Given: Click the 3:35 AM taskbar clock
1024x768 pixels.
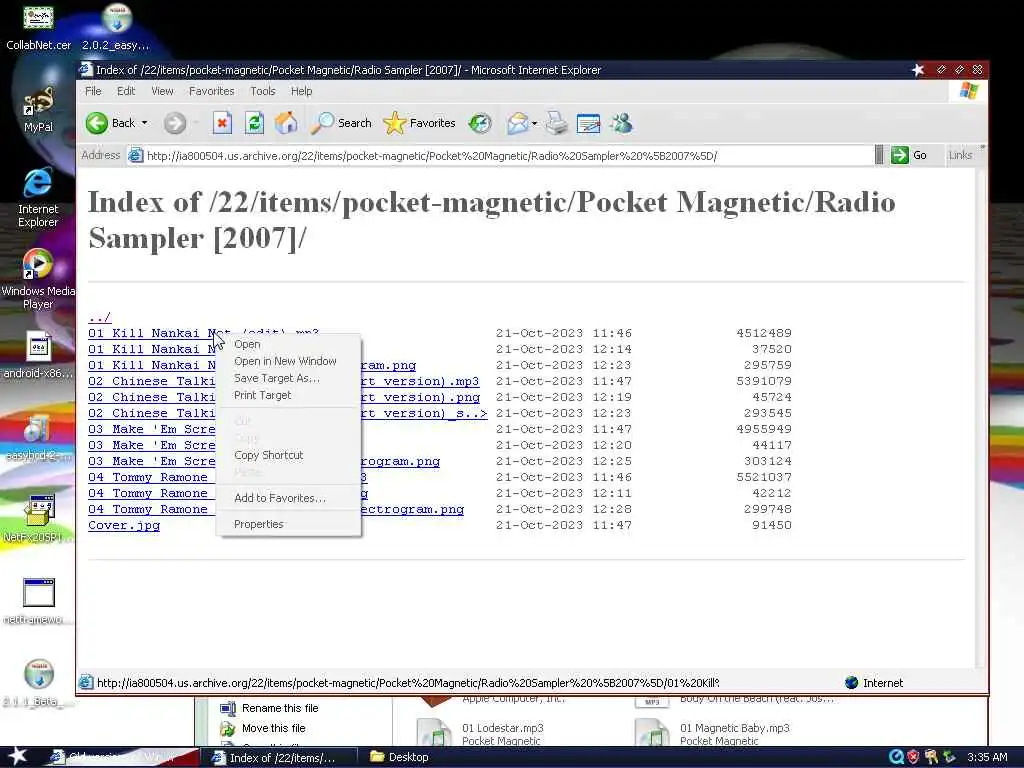Looking at the screenshot, I should coord(987,757).
